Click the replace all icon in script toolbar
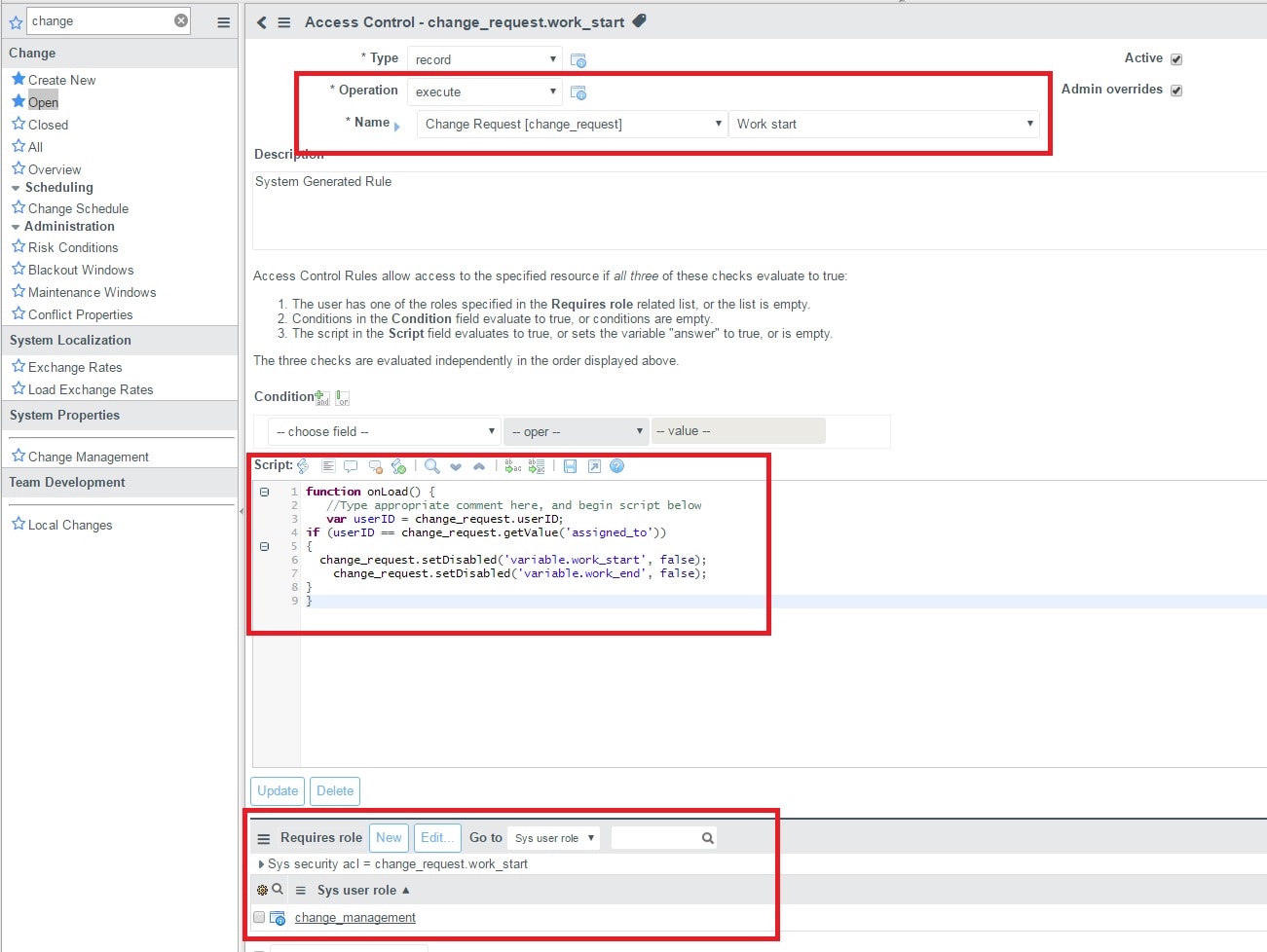Screen dimensions: 1267x952 (x=537, y=466)
